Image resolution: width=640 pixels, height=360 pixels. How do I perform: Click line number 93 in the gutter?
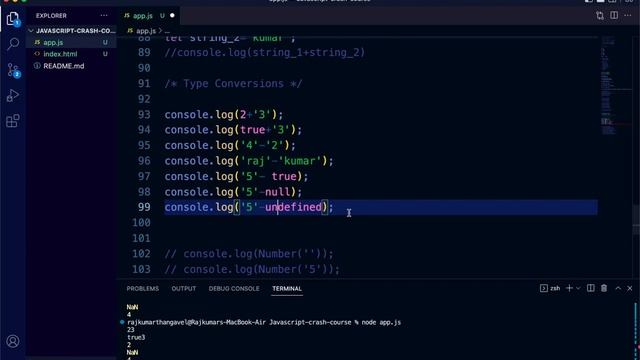144,115
